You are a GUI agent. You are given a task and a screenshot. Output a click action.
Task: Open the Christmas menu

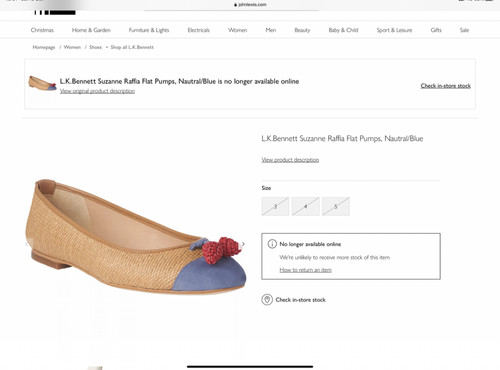[x=42, y=30]
